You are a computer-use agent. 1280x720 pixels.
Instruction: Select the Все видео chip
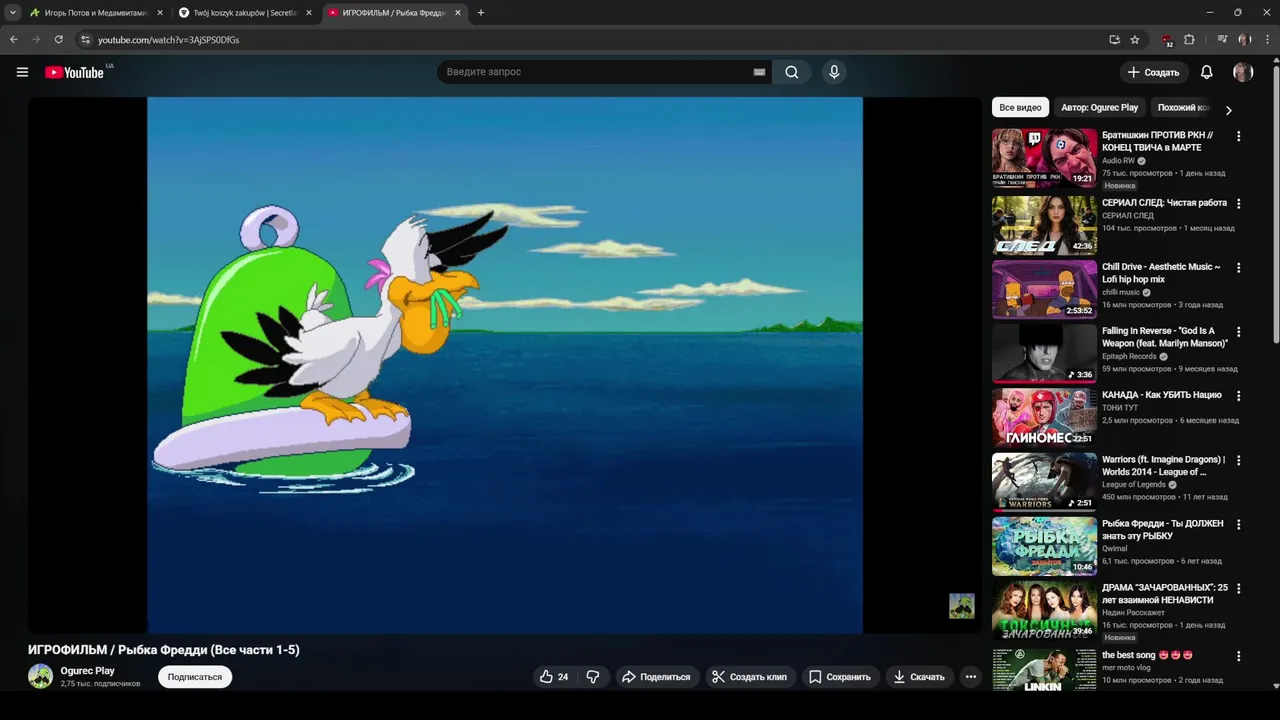click(x=1020, y=108)
